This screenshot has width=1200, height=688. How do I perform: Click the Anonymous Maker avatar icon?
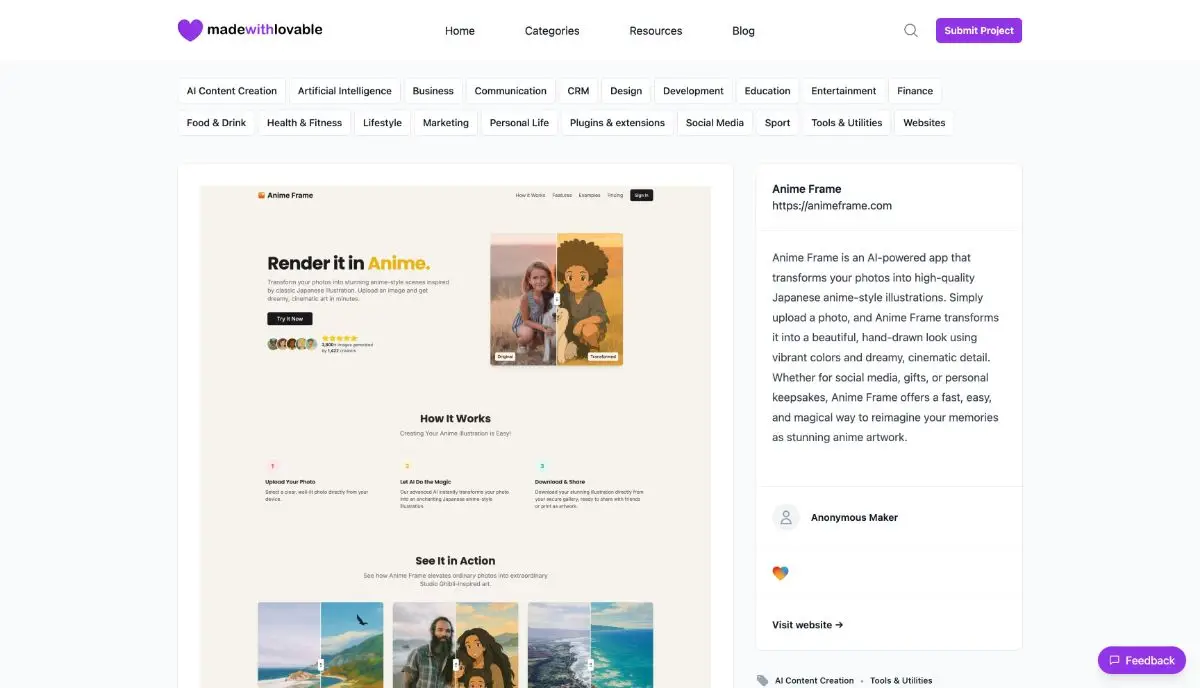pyautogui.click(x=786, y=517)
